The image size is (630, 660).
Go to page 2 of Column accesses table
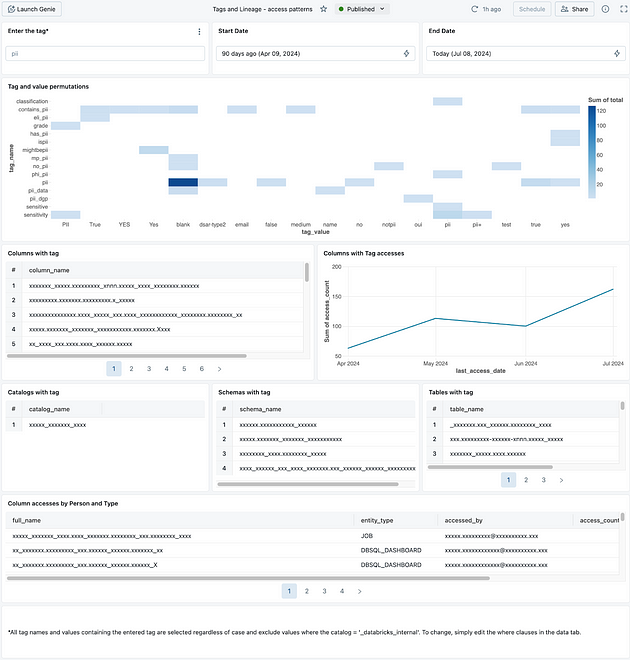[307, 591]
